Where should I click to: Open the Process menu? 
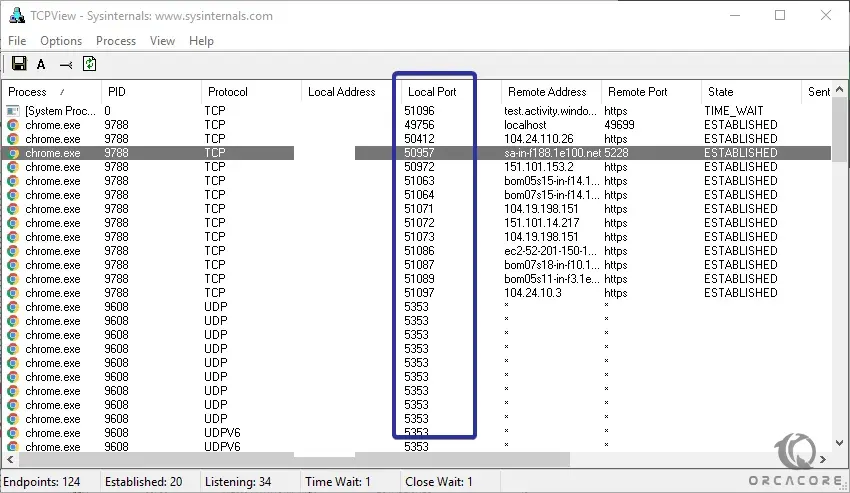(x=115, y=41)
